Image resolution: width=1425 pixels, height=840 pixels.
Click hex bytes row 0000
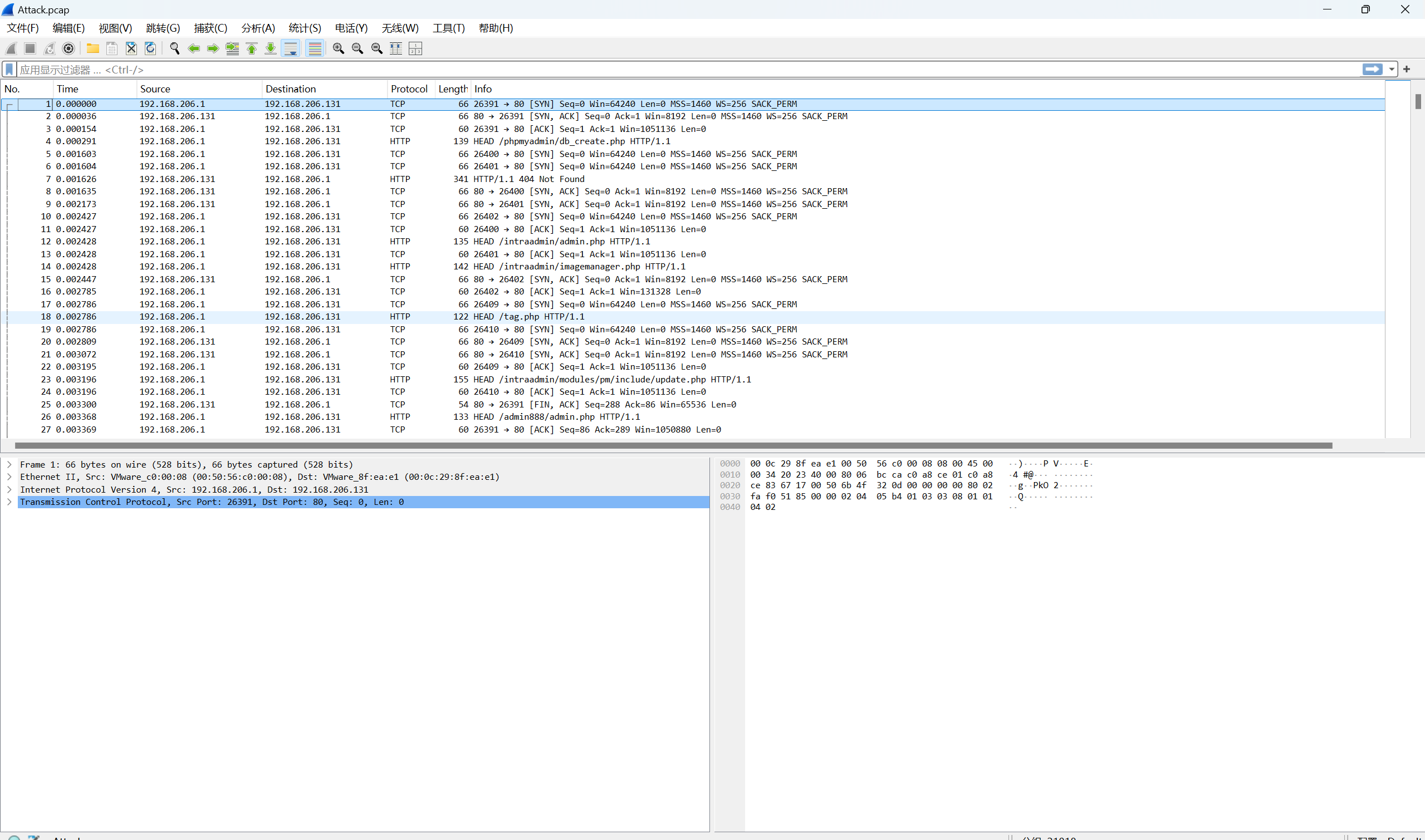point(871,464)
